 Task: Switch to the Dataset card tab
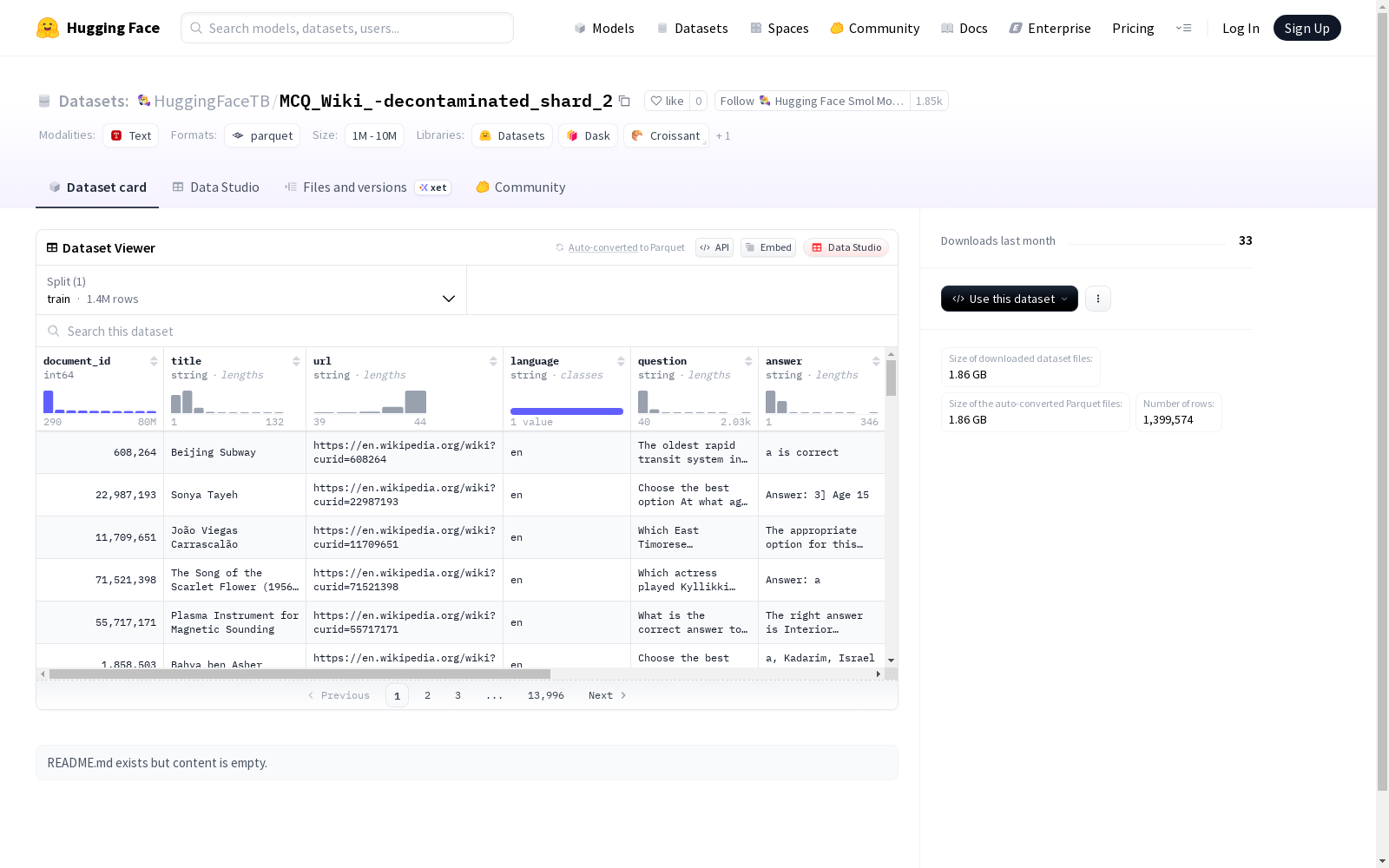(97, 187)
